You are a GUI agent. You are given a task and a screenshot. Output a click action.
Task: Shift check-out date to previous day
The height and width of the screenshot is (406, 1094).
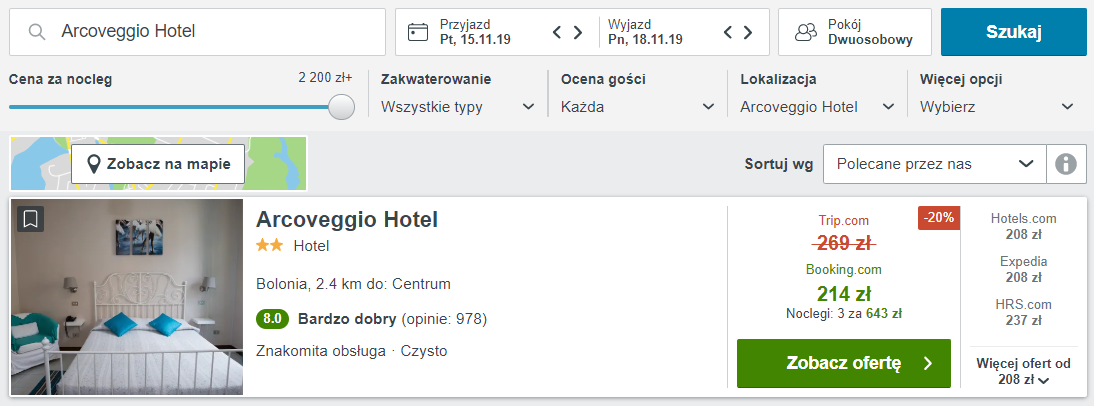727,32
